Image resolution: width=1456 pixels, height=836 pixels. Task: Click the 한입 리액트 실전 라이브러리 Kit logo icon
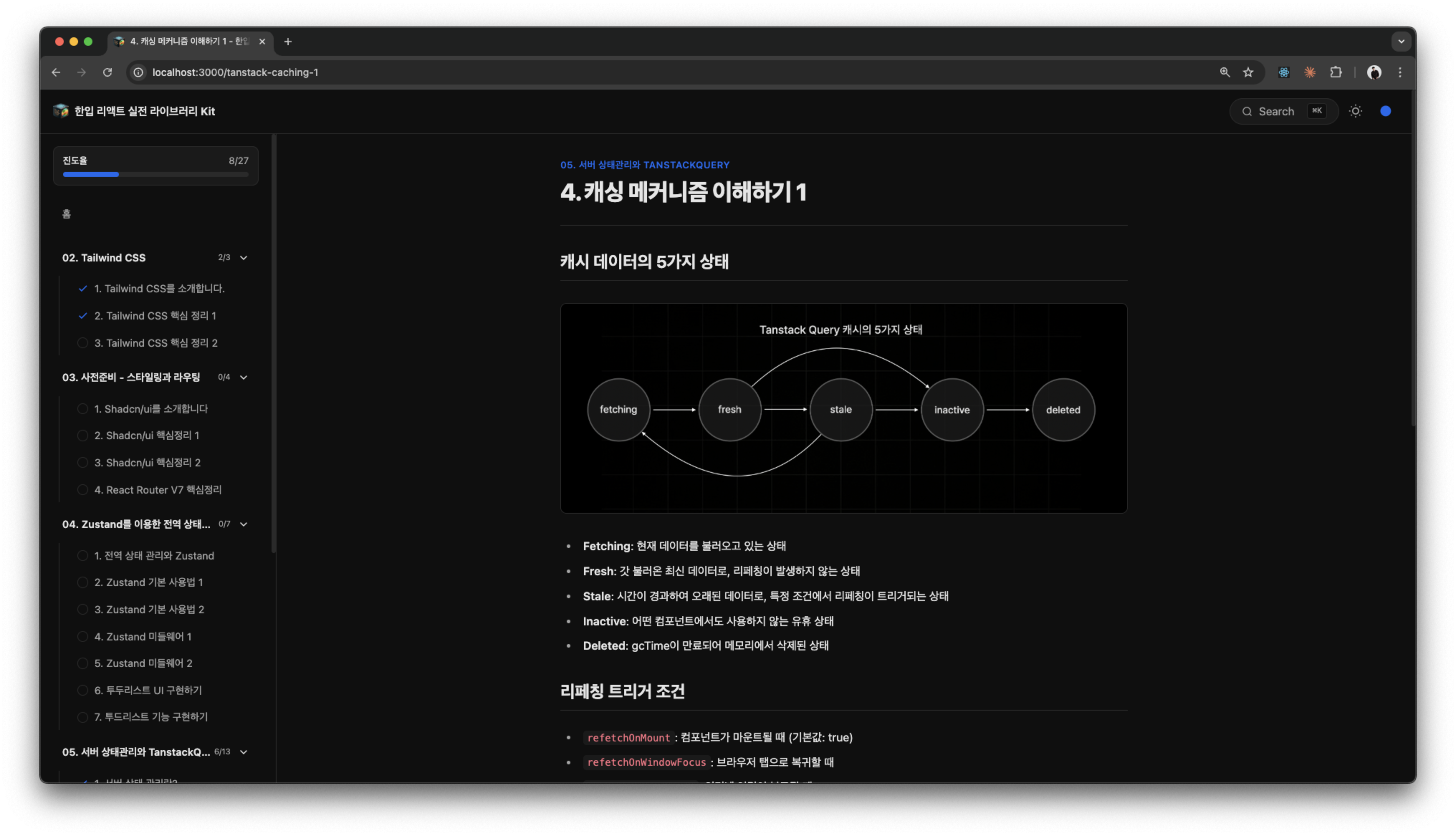pyautogui.click(x=61, y=111)
